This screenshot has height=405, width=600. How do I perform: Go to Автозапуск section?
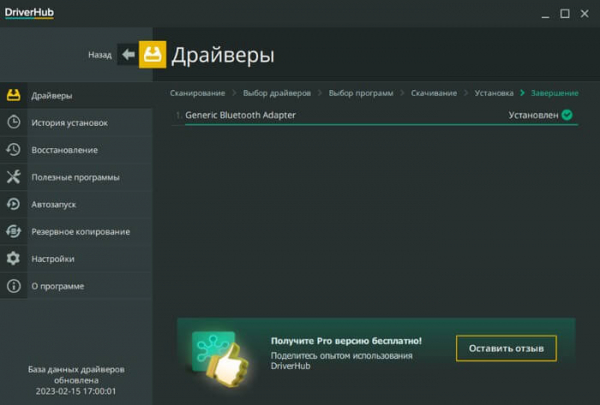click(x=77, y=204)
